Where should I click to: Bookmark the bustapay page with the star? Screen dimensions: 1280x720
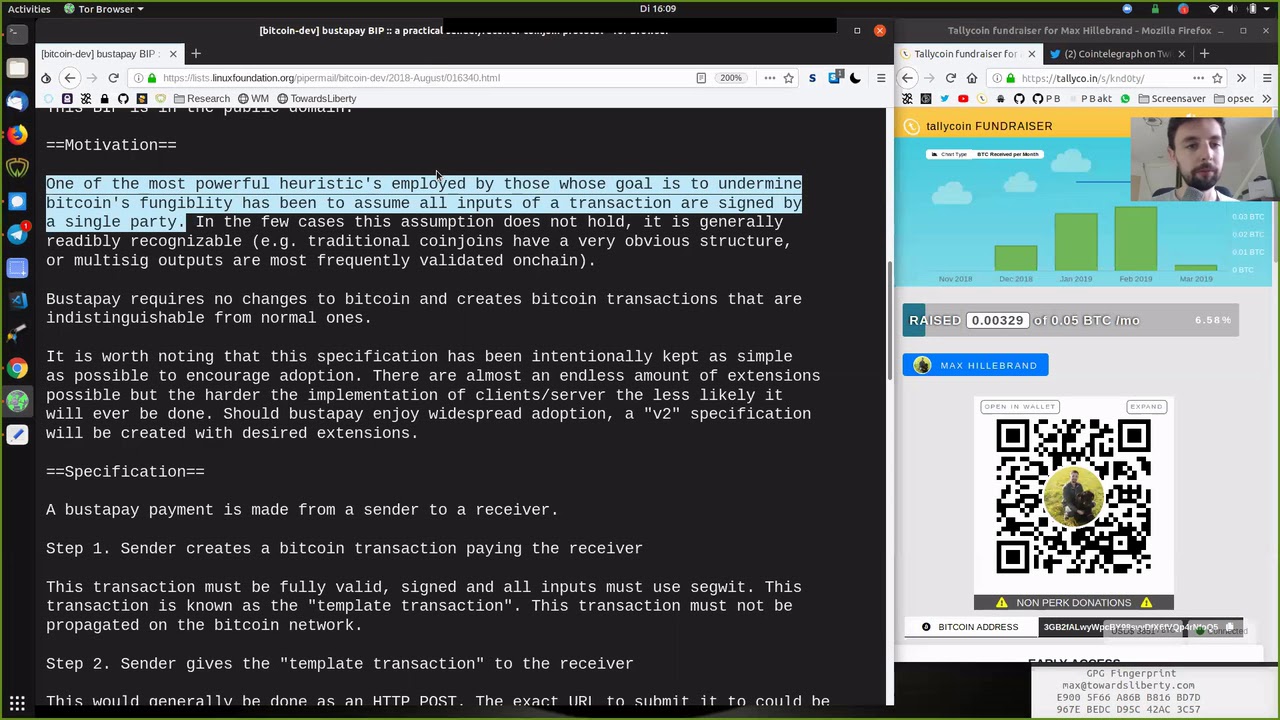(789, 78)
